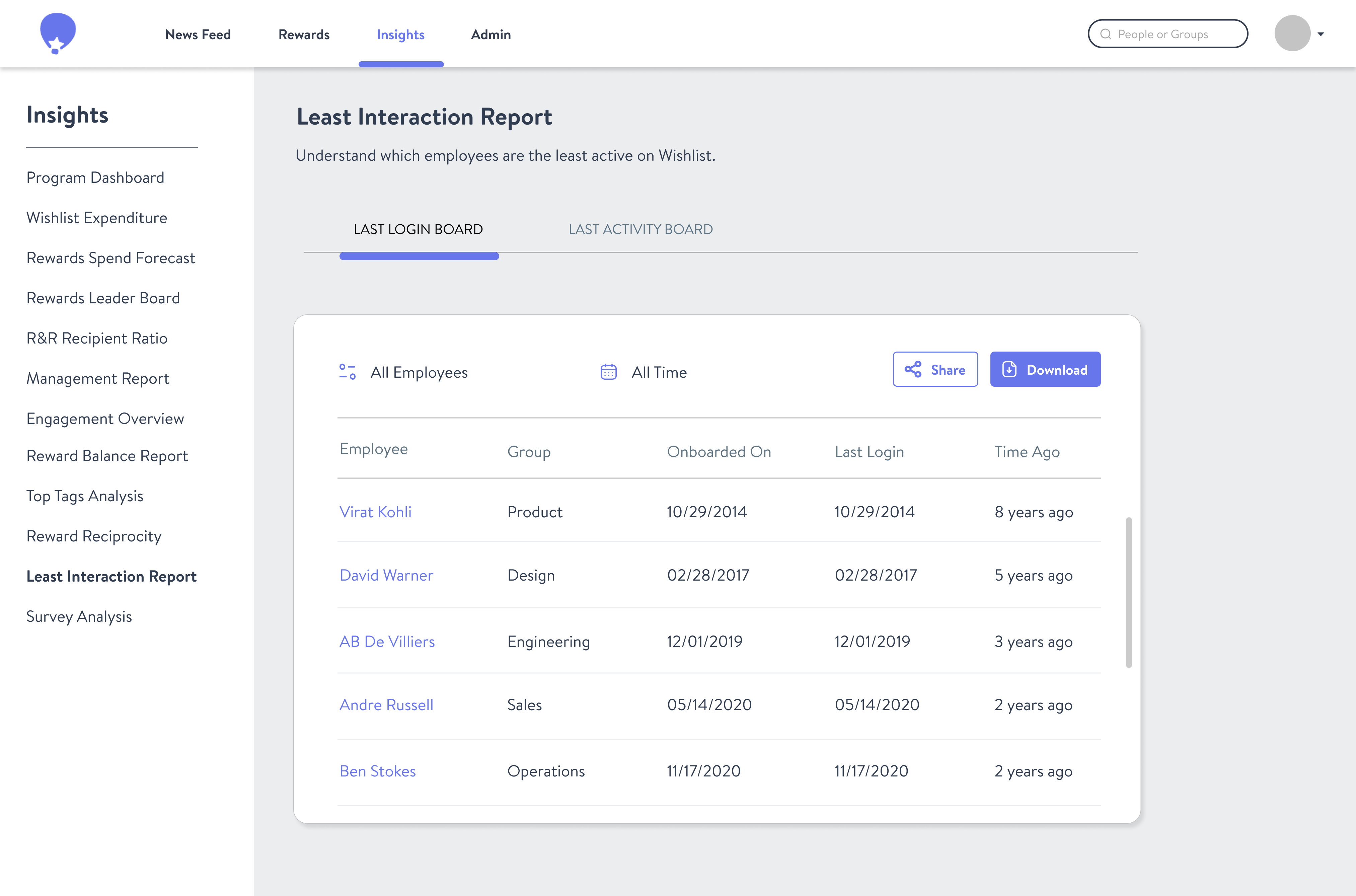Open AB De Villiers' profile

(387, 642)
